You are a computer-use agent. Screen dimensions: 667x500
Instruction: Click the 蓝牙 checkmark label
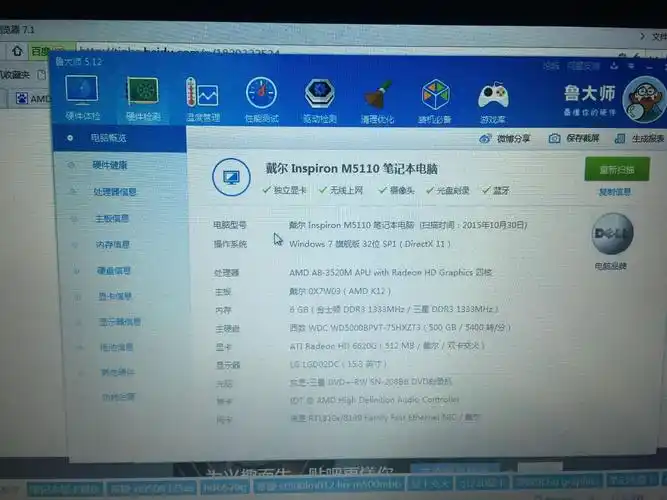tap(496, 190)
